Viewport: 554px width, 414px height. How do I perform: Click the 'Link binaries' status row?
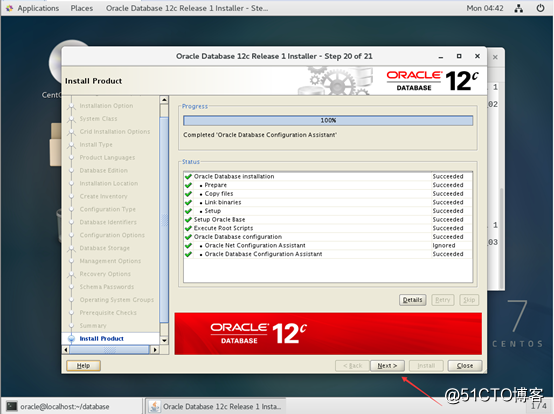(328, 202)
